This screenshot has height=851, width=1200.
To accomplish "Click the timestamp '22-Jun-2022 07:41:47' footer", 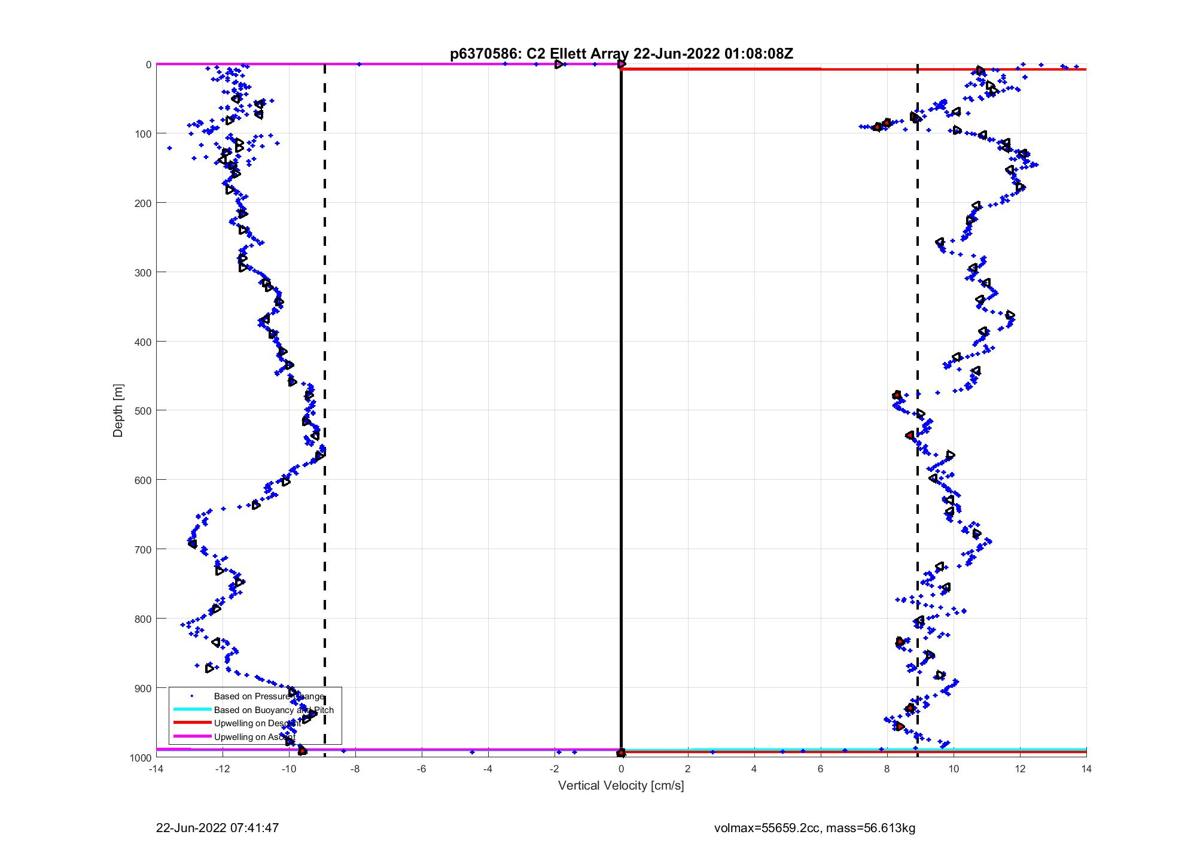I will (217, 828).
